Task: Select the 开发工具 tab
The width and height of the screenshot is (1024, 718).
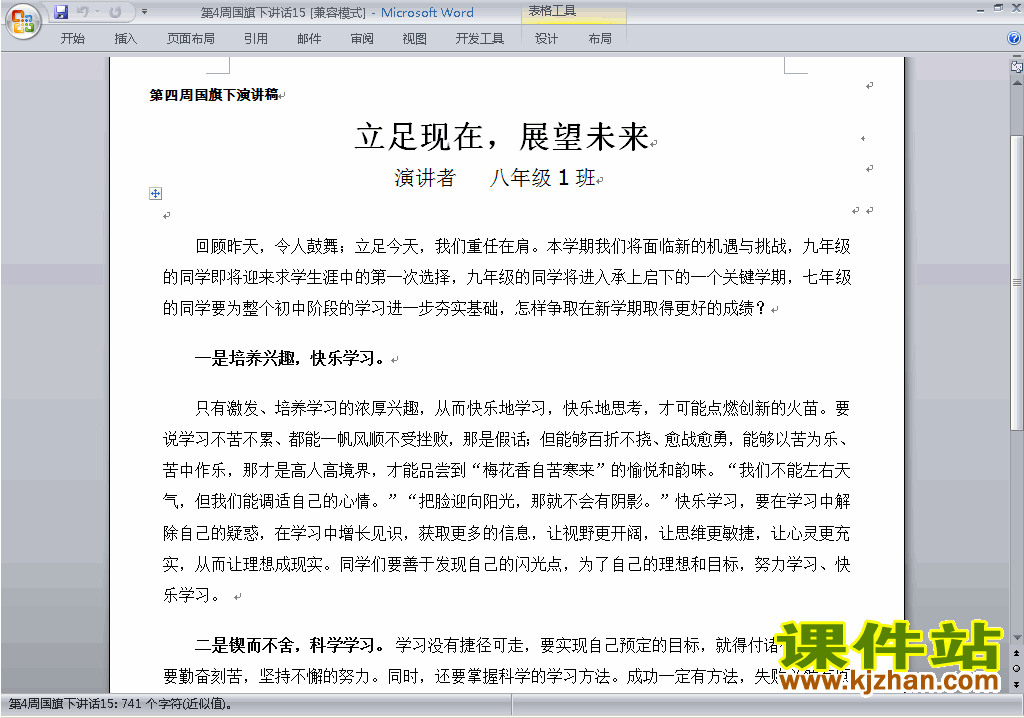Action: pos(480,39)
